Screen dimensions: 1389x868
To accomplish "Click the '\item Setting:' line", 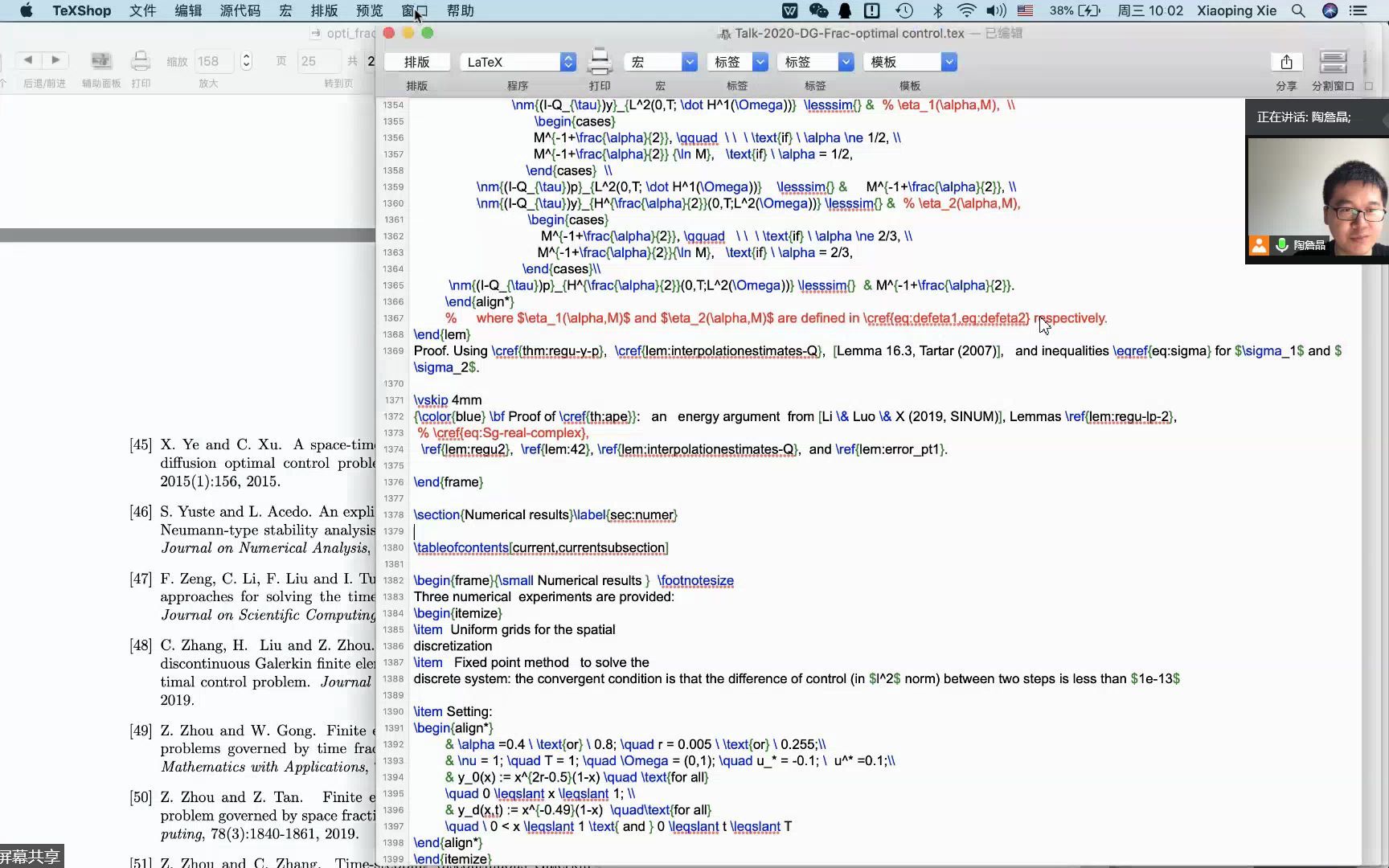I will click(453, 711).
